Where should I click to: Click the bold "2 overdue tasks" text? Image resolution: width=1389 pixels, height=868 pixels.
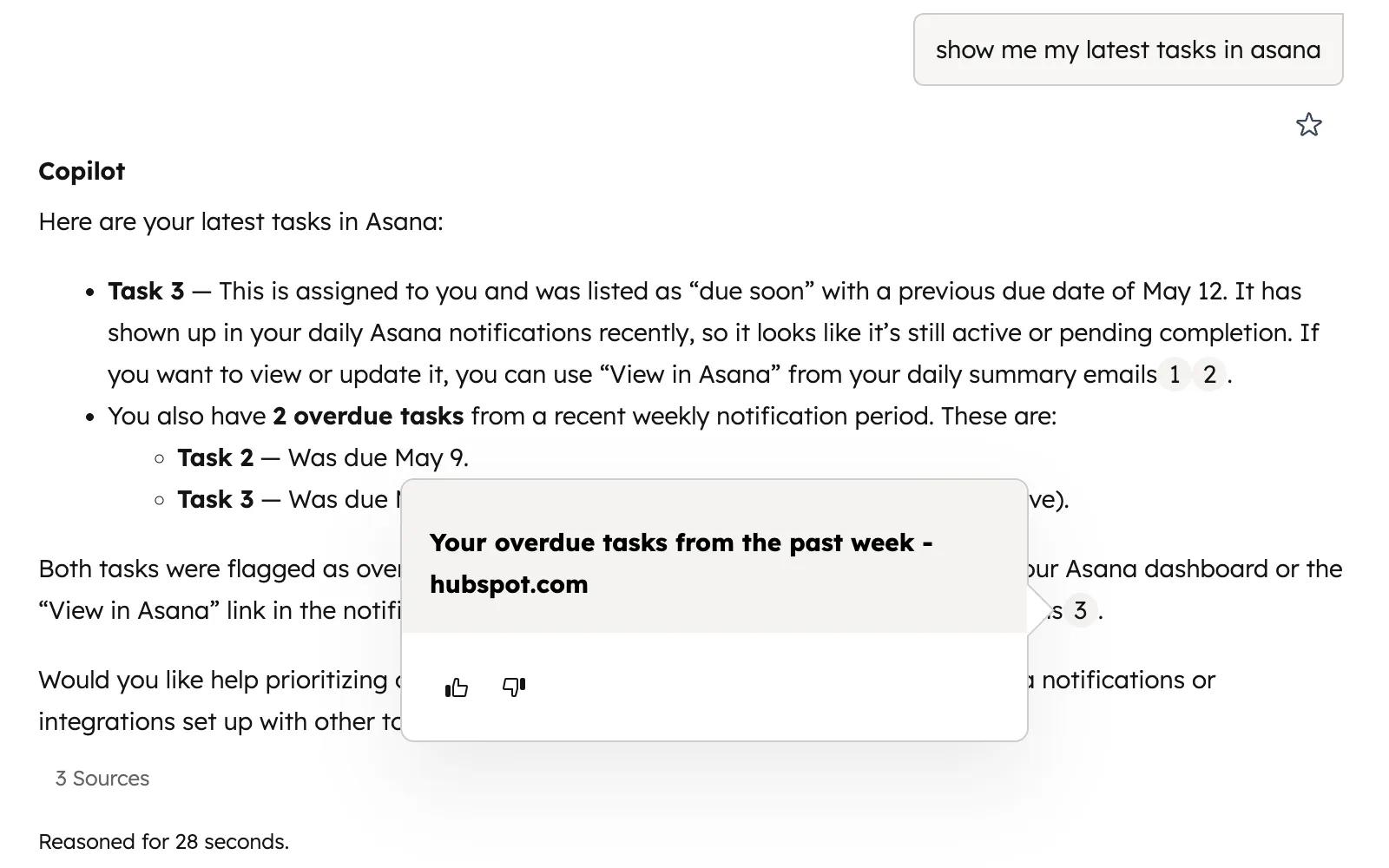pyautogui.click(x=368, y=417)
